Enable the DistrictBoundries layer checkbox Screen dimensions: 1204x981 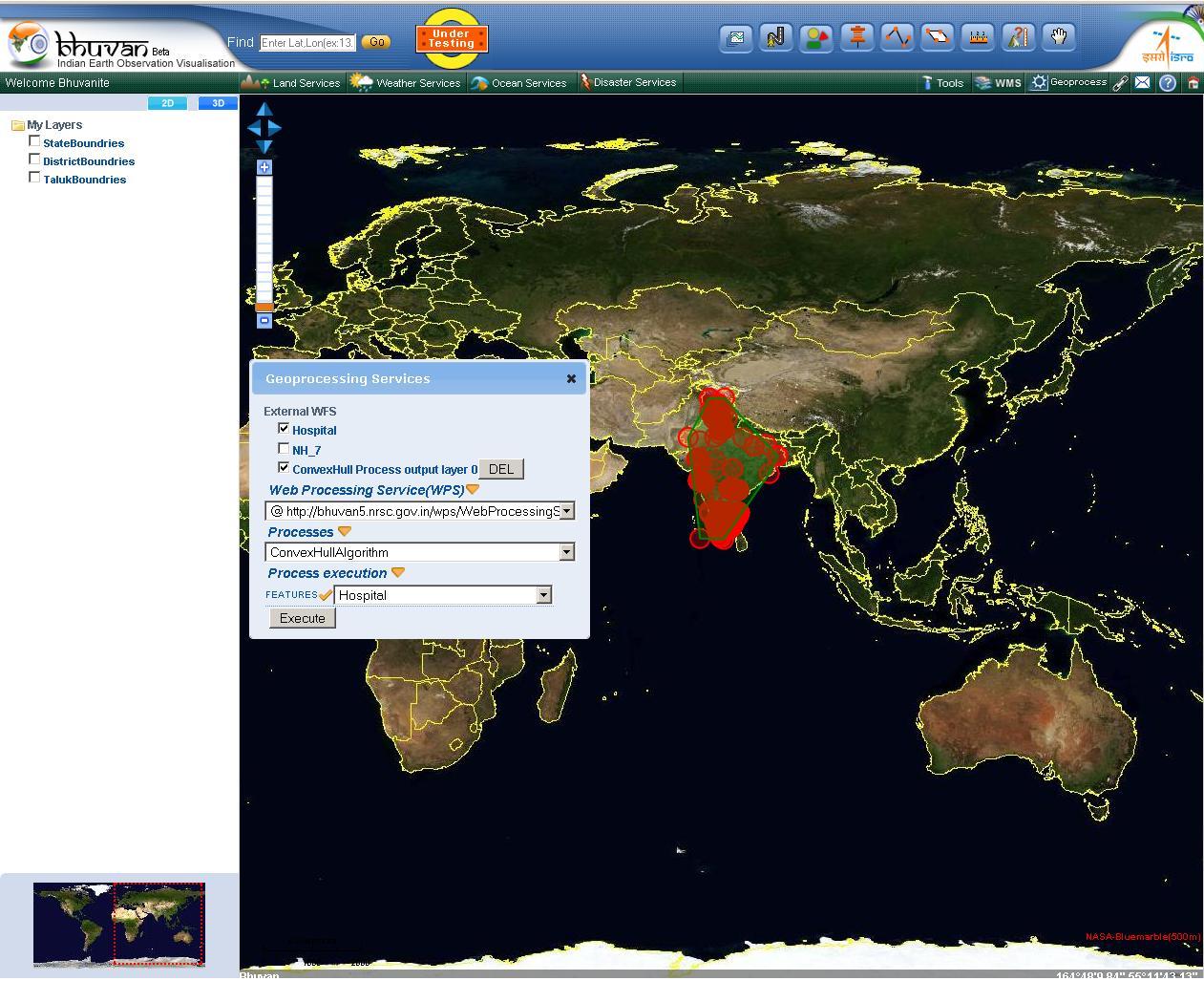tap(34, 160)
